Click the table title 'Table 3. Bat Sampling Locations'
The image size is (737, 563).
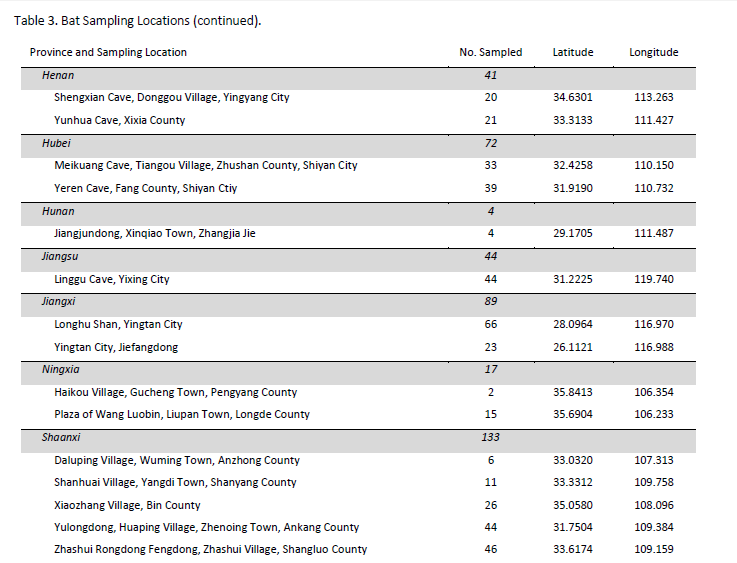[137, 21]
